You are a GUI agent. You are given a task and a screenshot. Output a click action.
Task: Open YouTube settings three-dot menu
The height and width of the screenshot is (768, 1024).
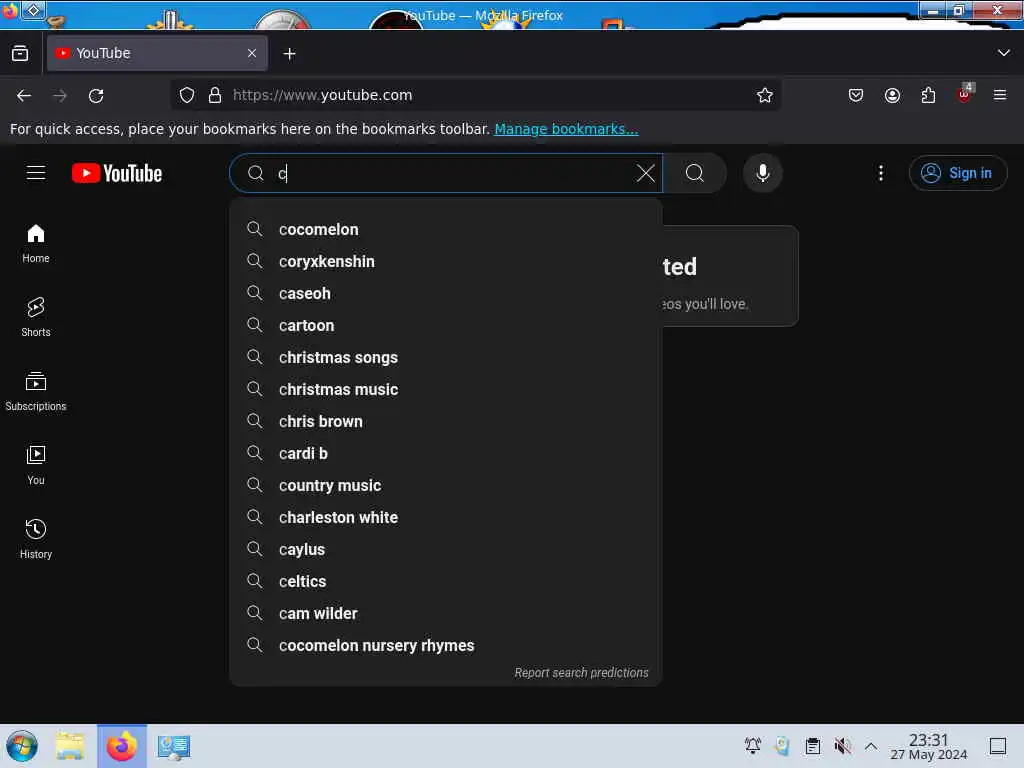[880, 173]
